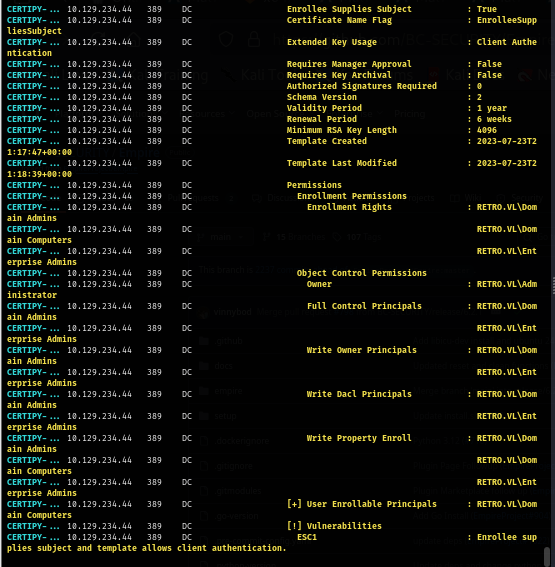Click the Certificate Name Flag label
Image resolution: width=555 pixels, height=567 pixels.
(x=339, y=20)
